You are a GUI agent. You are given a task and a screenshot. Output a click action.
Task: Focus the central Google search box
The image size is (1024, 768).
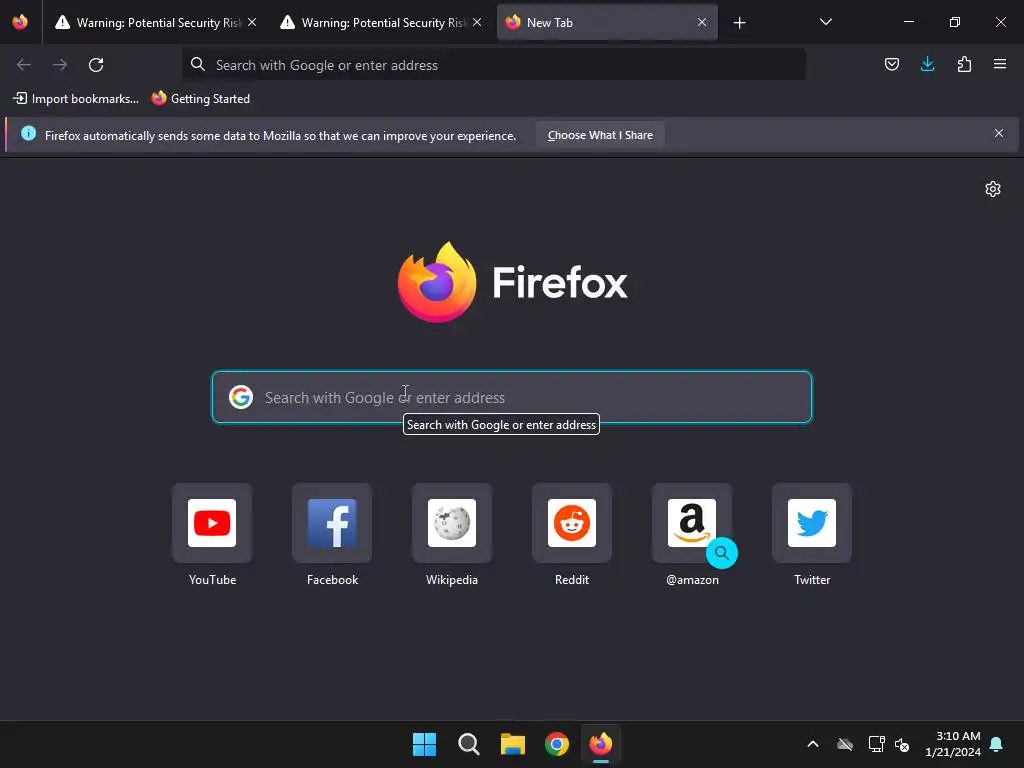point(512,397)
